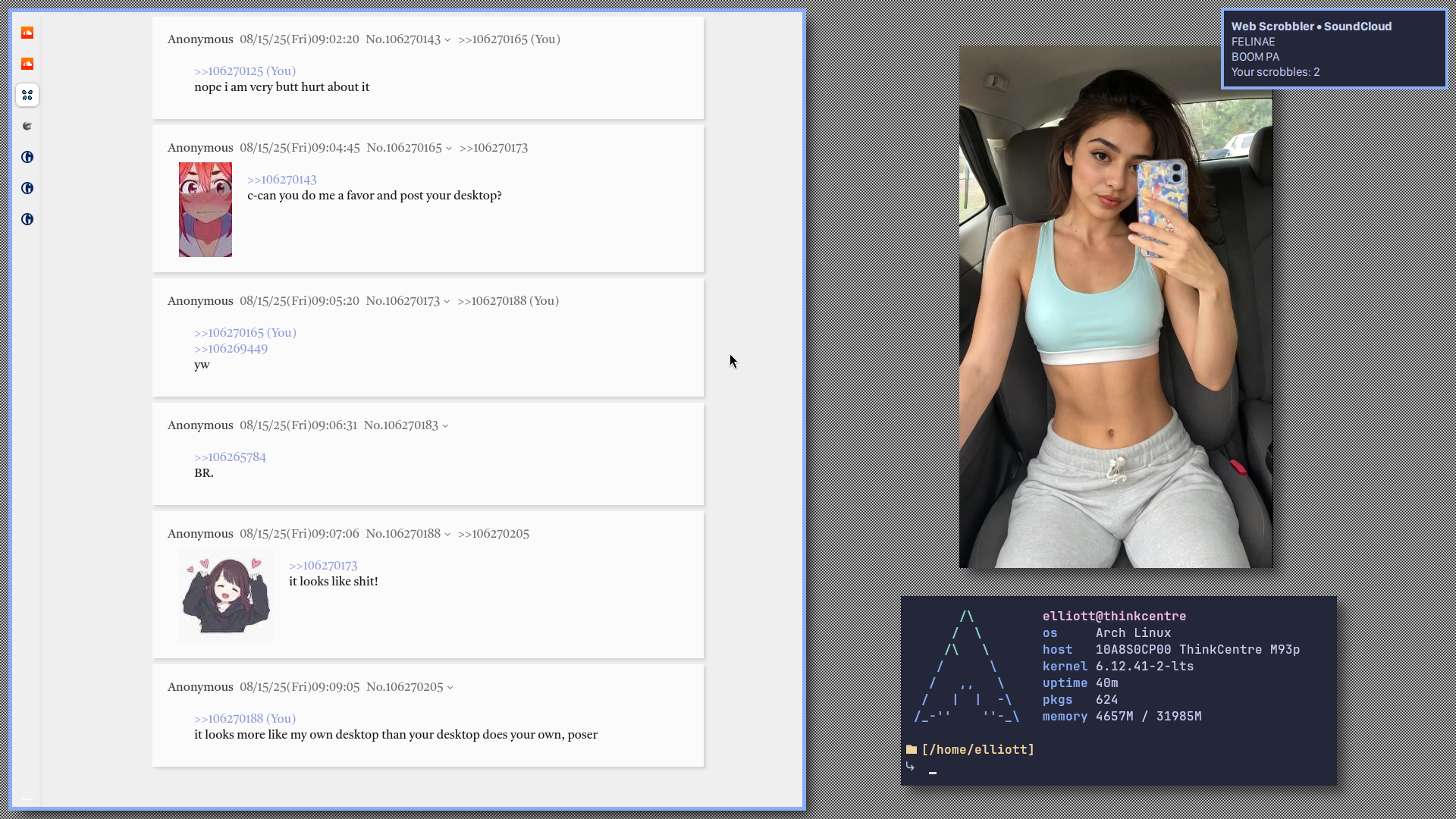The width and height of the screenshot is (1456, 819).
Task: Expand post menu arrow for No.106270183
Action: tap(445, 426)
